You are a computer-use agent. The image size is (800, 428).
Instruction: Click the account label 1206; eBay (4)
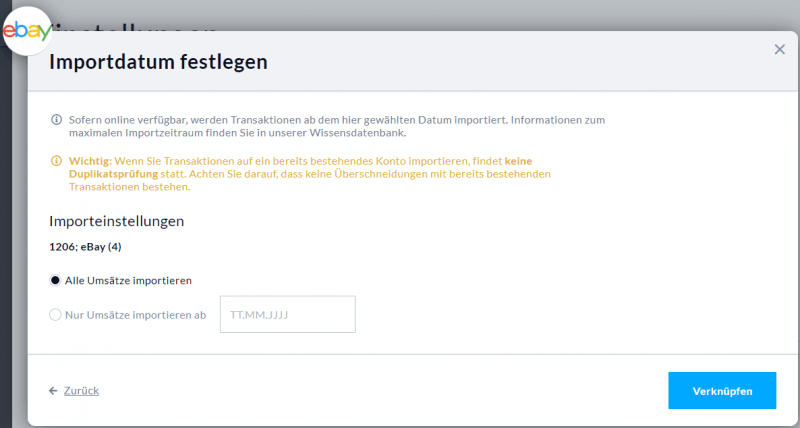point(85,246)
